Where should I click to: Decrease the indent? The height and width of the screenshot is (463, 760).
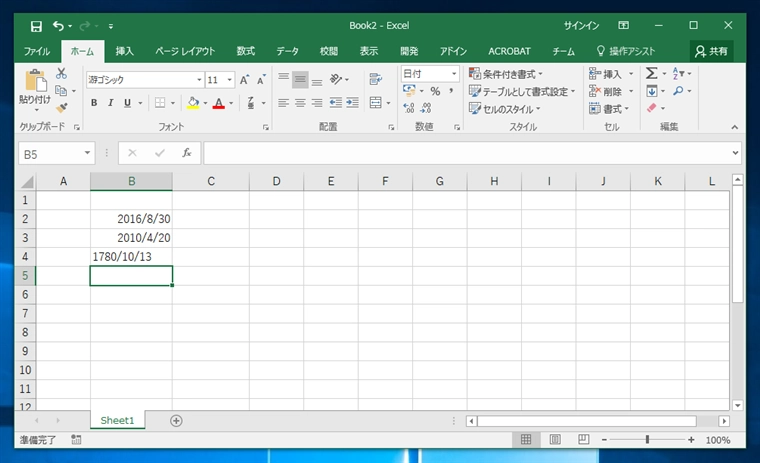tap(335, 103)
